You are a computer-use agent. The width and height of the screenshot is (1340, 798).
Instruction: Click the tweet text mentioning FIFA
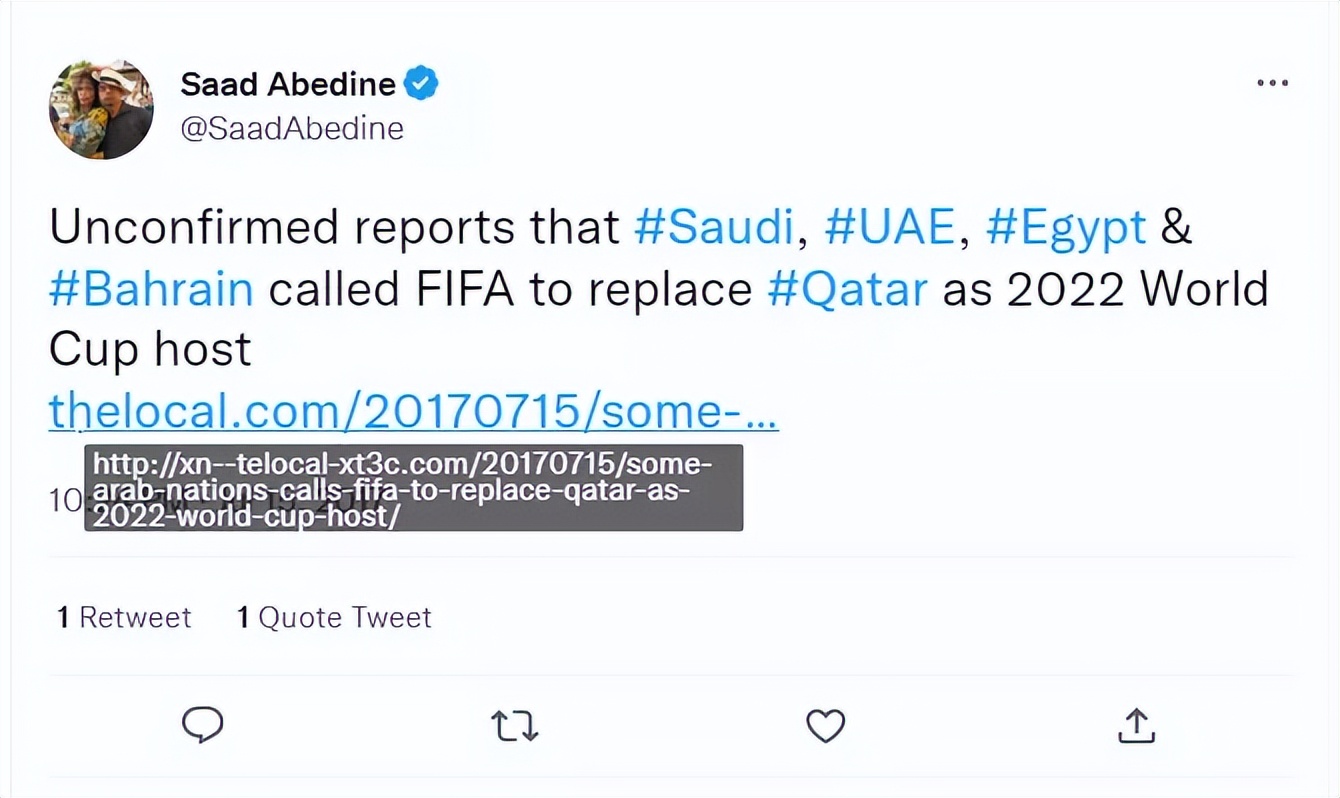[x=510, y=289]
